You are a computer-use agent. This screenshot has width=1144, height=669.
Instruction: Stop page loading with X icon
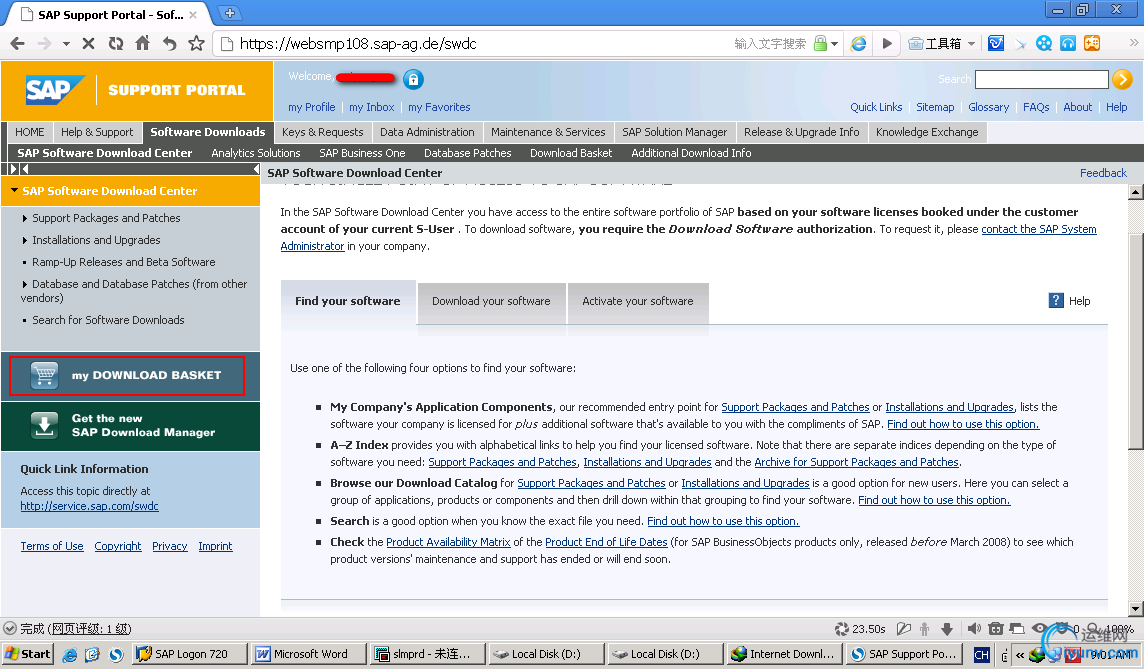(88, 43)
